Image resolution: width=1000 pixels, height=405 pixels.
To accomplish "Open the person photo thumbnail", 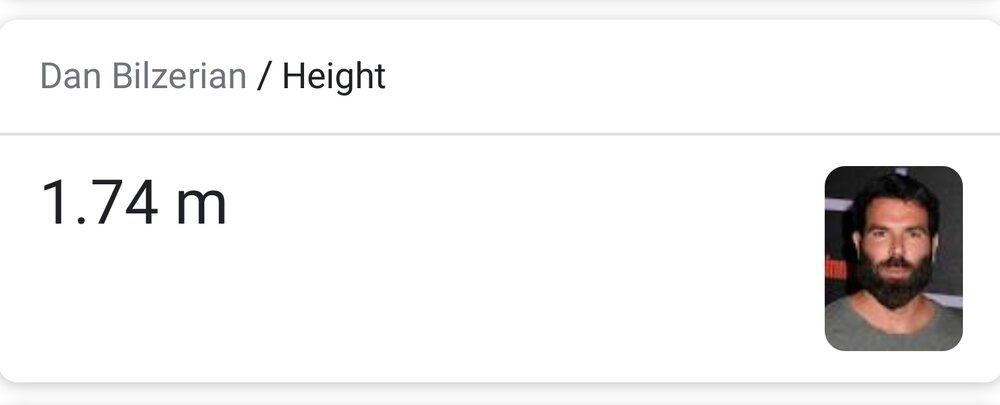I will [x=893, y=258].
